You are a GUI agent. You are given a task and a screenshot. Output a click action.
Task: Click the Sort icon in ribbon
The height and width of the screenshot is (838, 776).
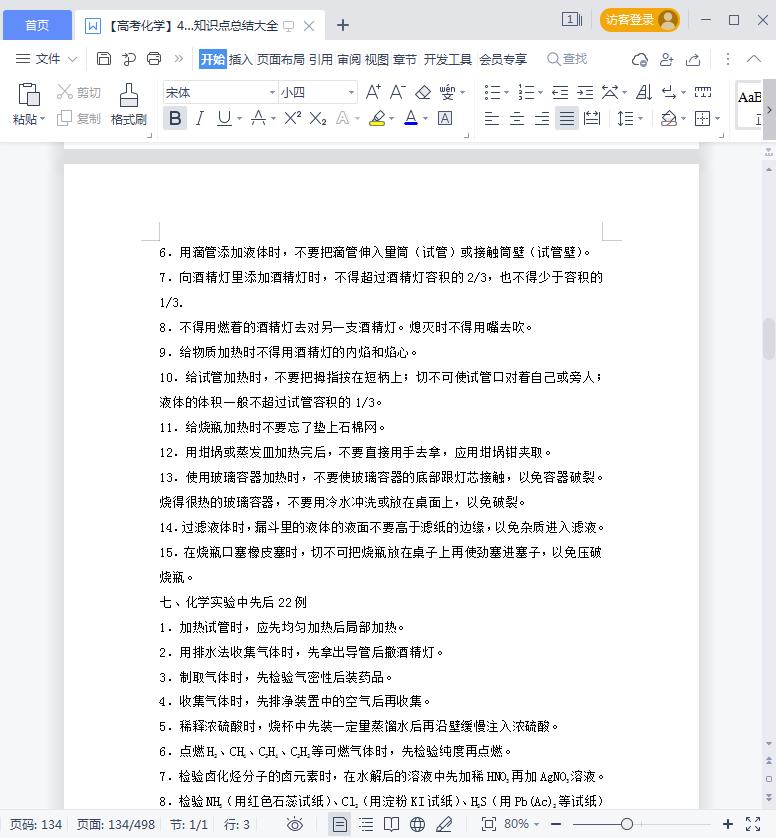643,92
